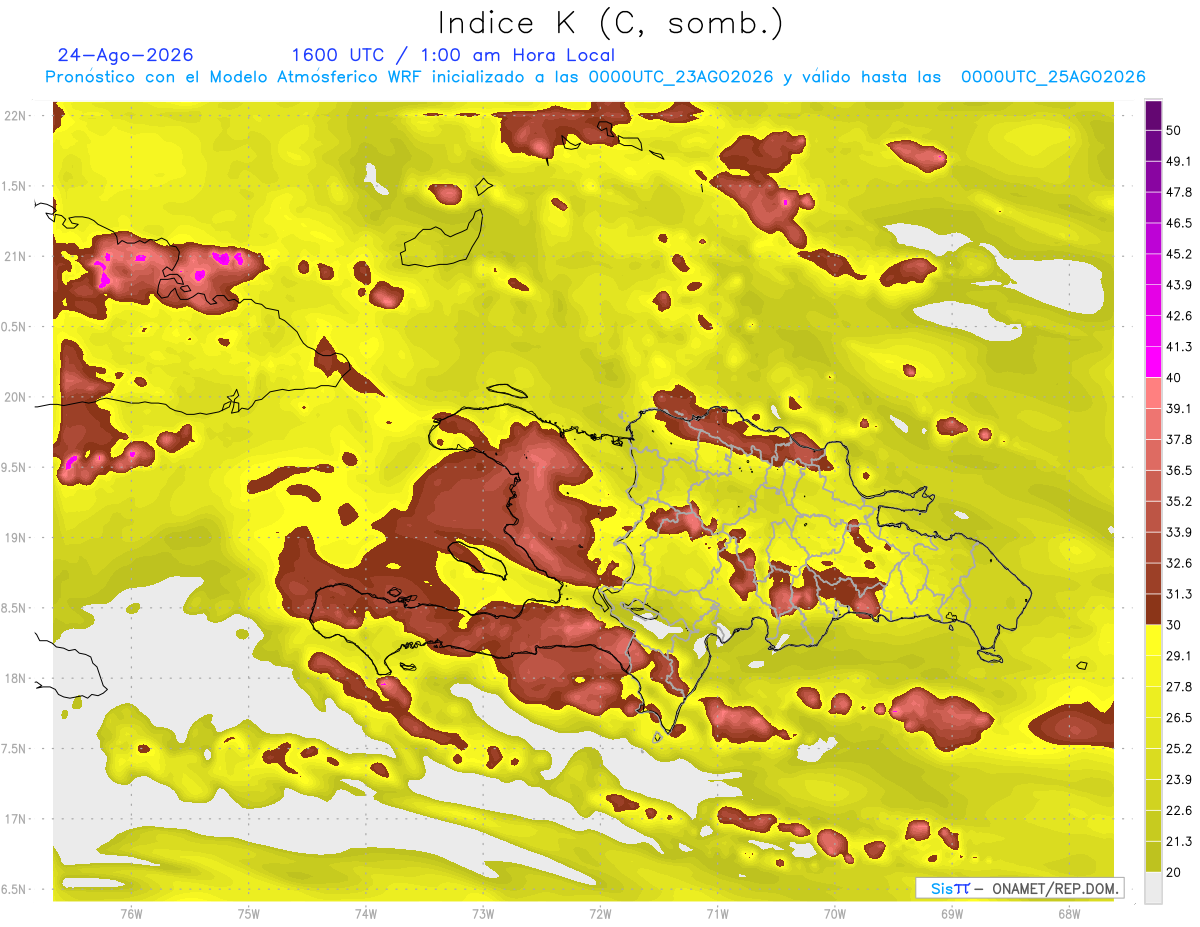Click the gray legend swatch below 20
Screen dimensions: 1200x927
(x=1153, y=887)
